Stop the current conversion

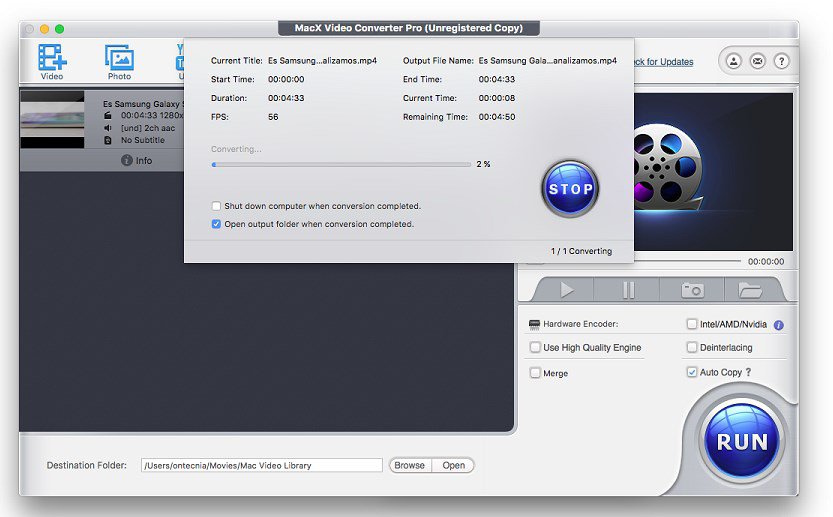[x=570, y=189]
